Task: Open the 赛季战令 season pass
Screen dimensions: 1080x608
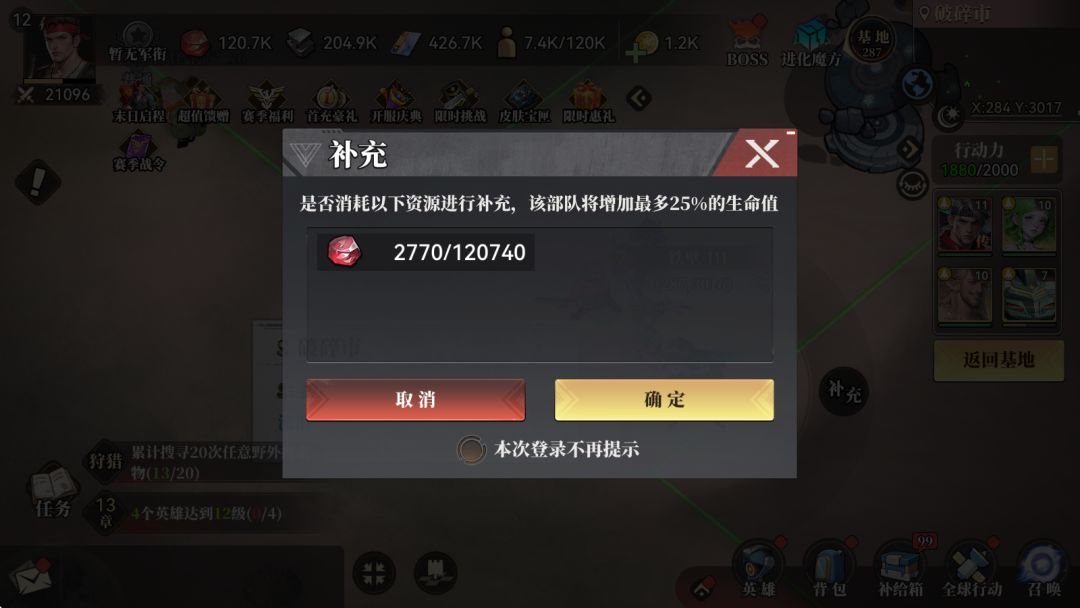Action: pos(138,151)
